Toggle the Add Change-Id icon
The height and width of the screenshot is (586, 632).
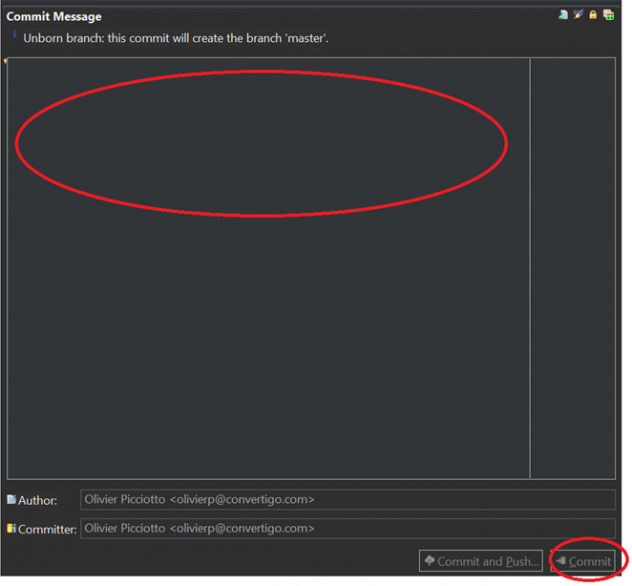point(608,15)
